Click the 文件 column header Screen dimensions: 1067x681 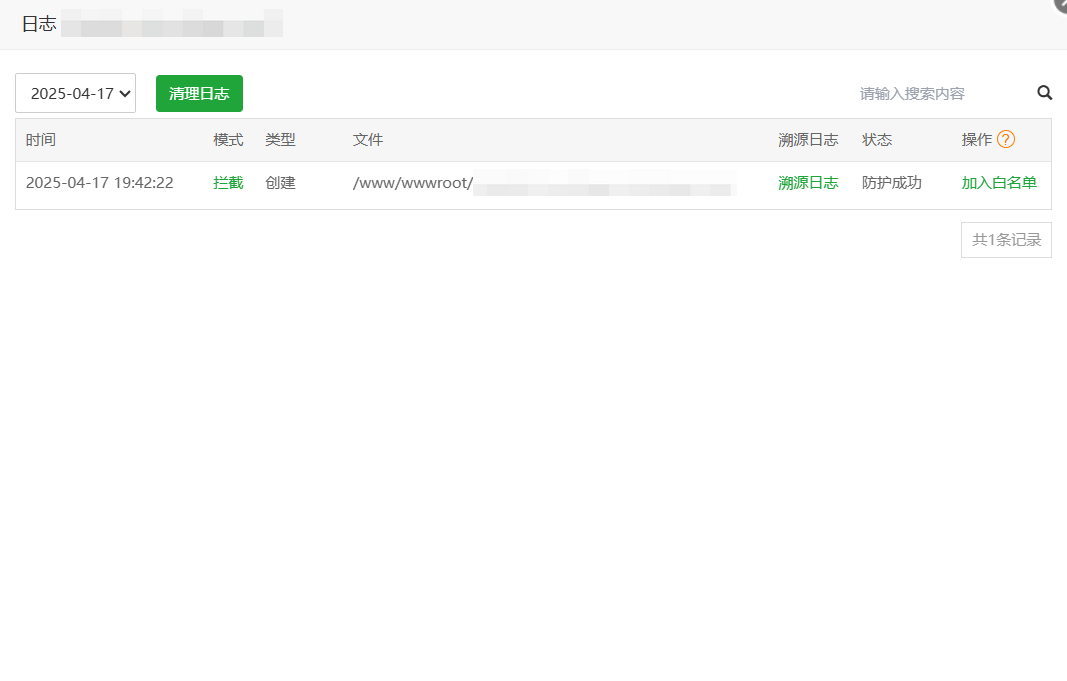click(x=368, y=140)
